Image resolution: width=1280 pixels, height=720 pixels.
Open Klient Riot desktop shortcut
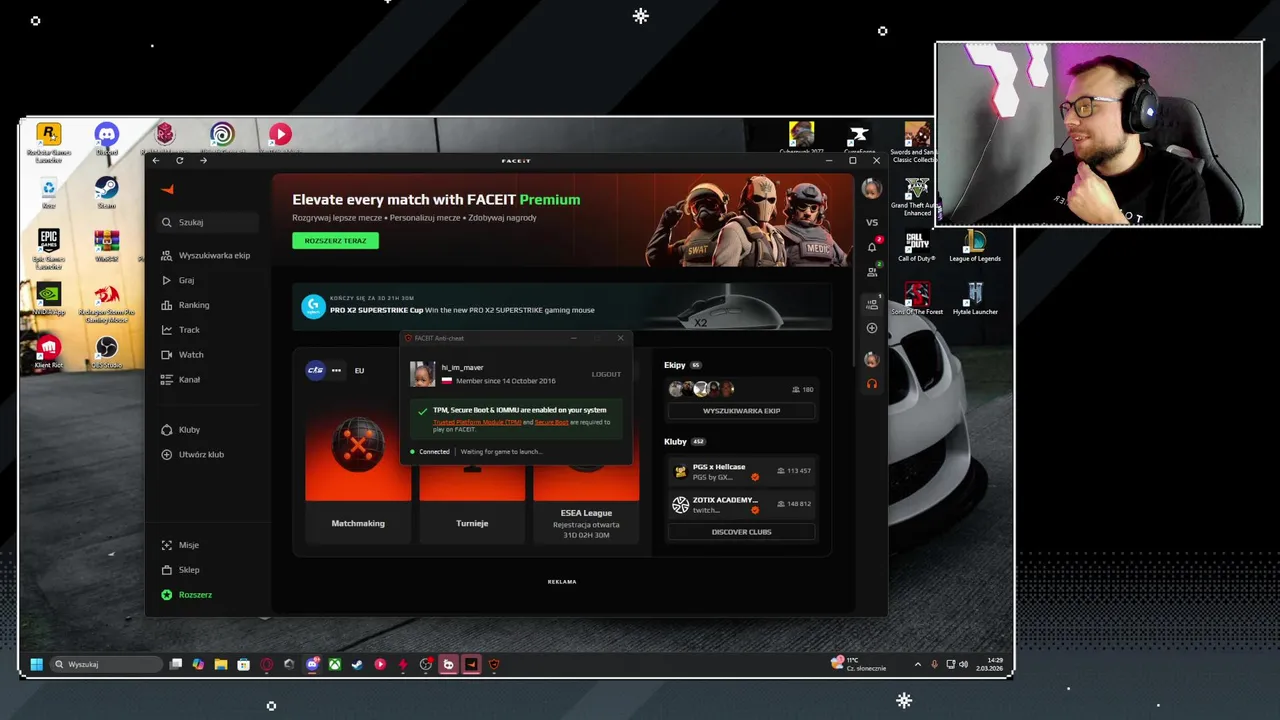[48, 352]
